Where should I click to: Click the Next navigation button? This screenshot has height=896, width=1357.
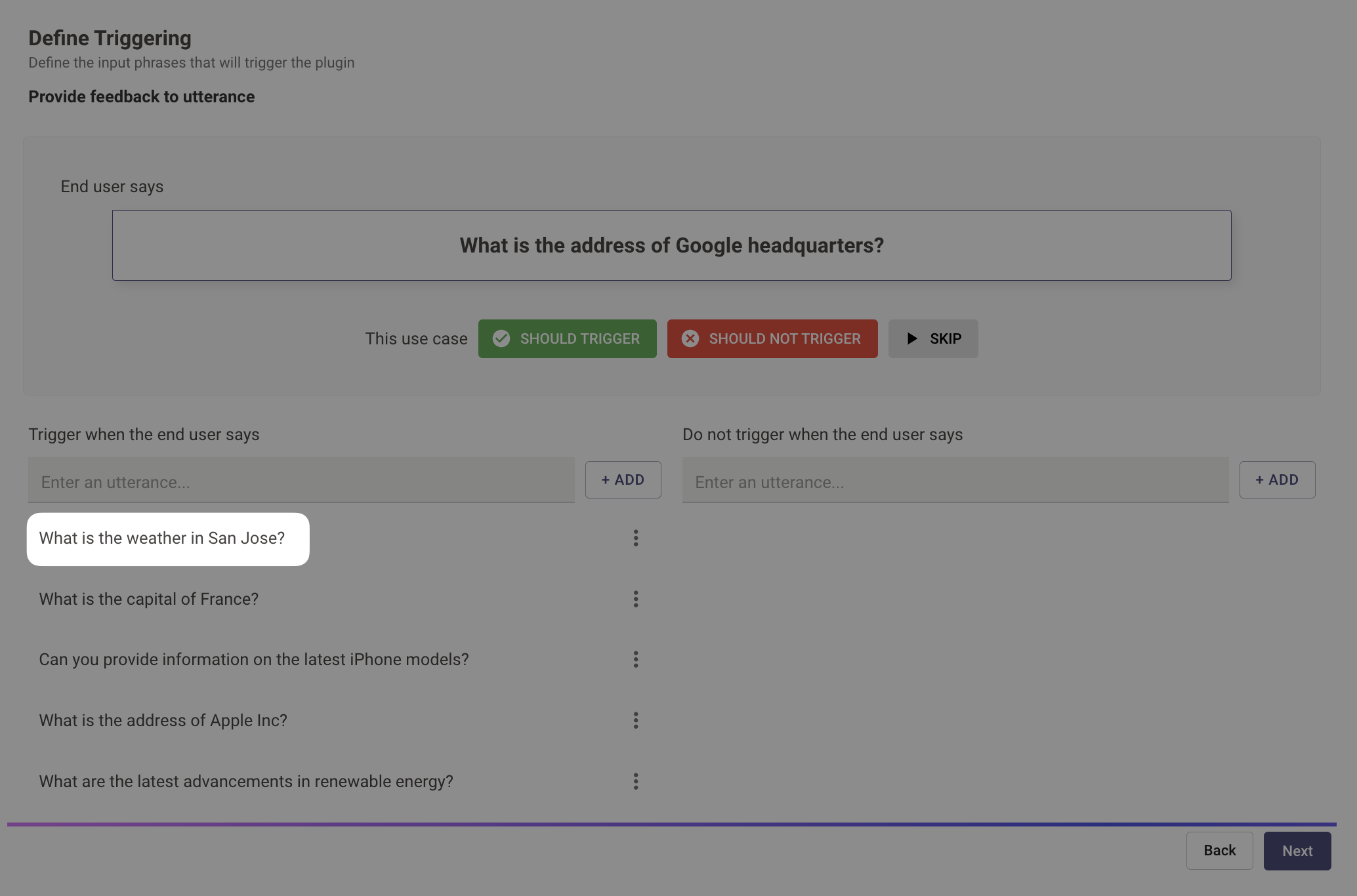click(1297, 850)
